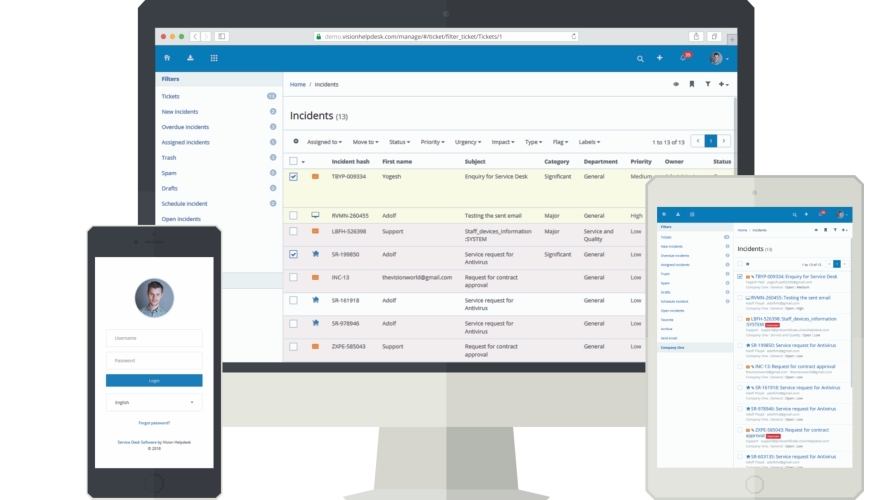This screenshot has height=500, width=890.
Task: Go to previous page arrow in pagination
Action: (x=698, y=141)
